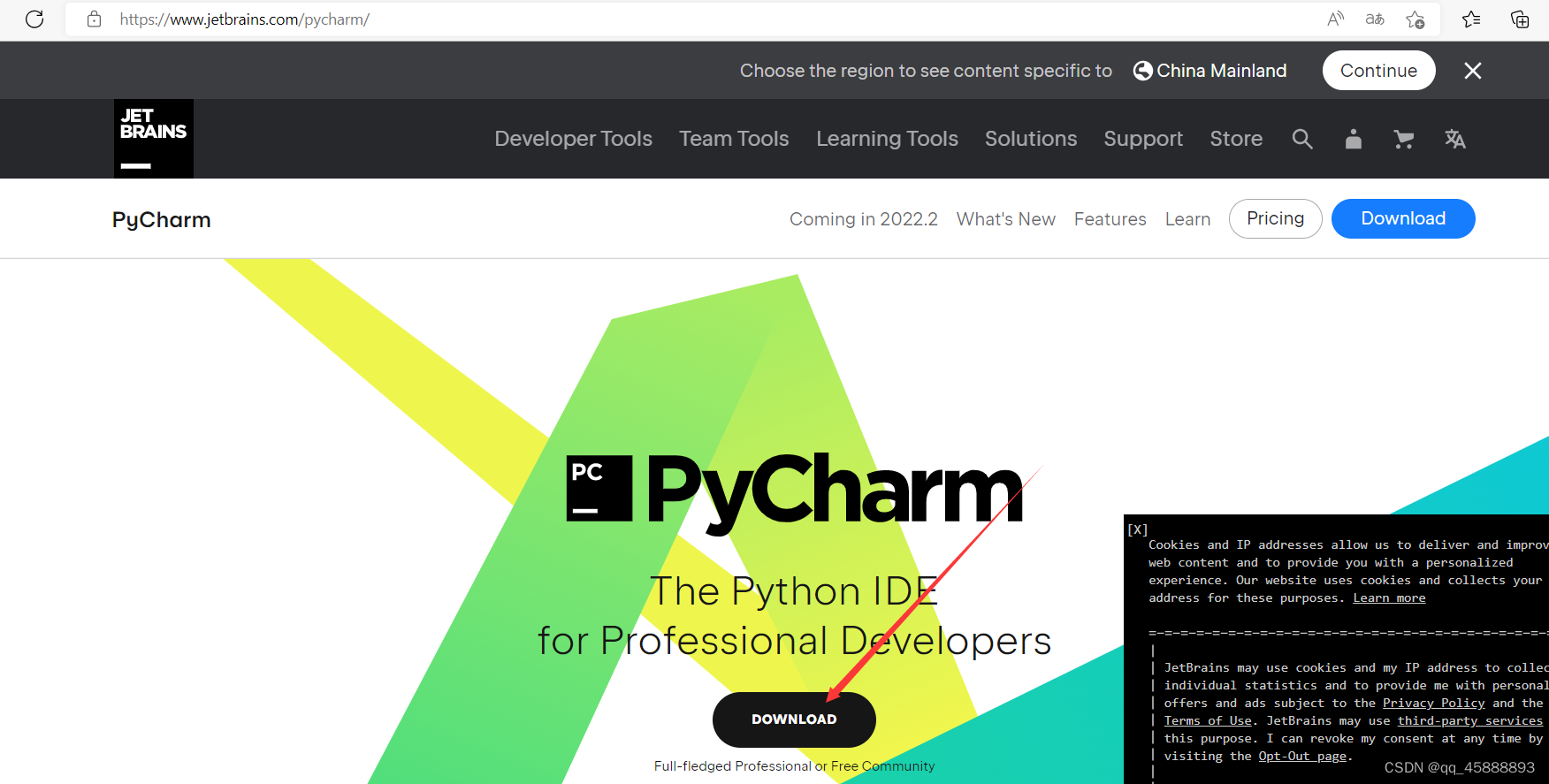Close the cookie console with [X]
The width and height of the screenshot is (1549, 784).
[1138, 529]
